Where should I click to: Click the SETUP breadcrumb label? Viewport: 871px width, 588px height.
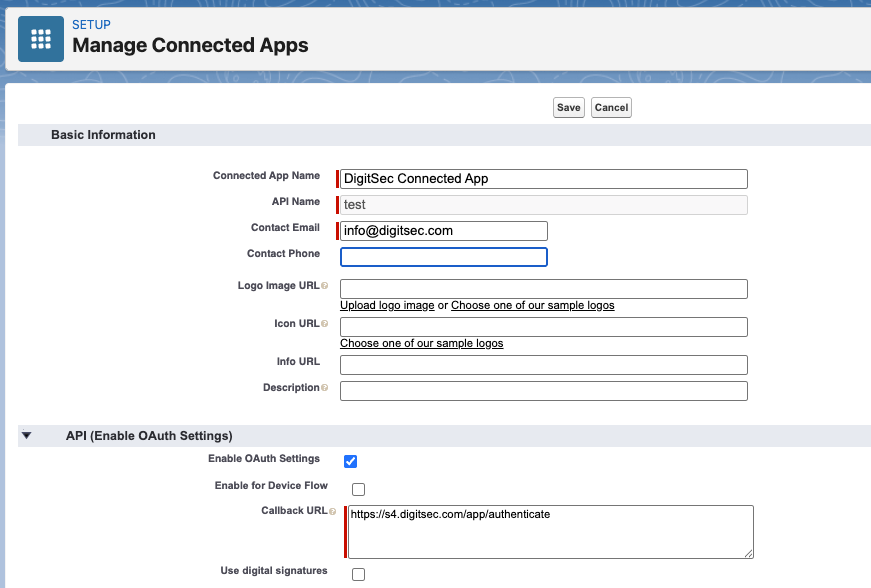click(91, 24)
